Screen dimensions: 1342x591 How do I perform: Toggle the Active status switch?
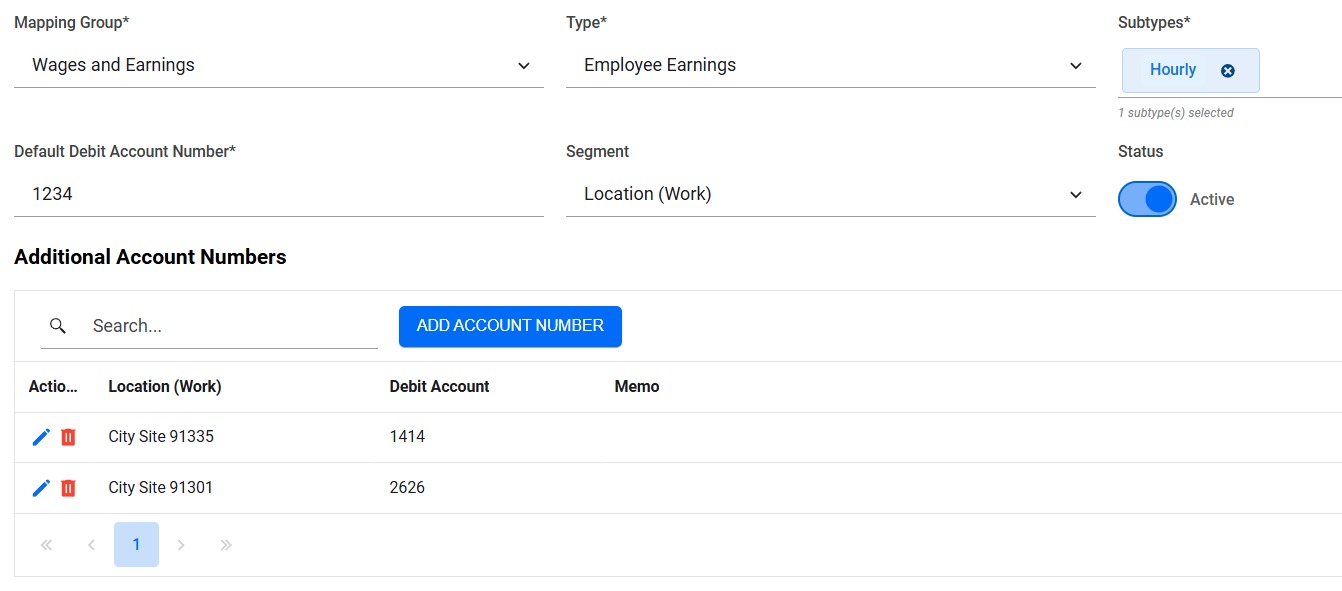(1147, 199)
